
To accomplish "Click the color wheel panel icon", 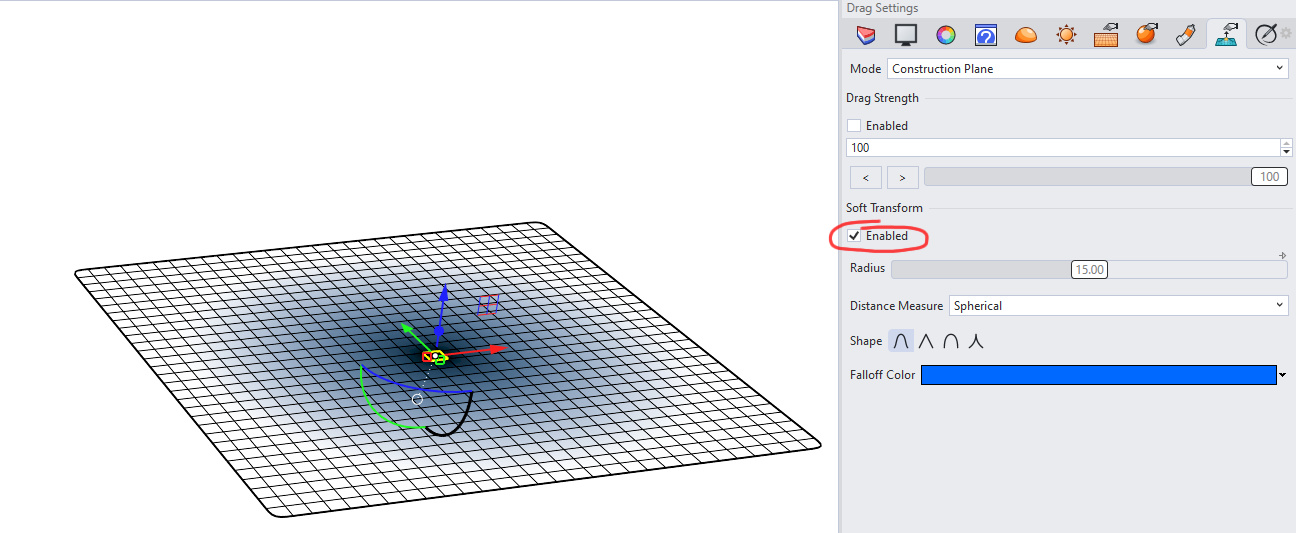I will click(946, 35).
